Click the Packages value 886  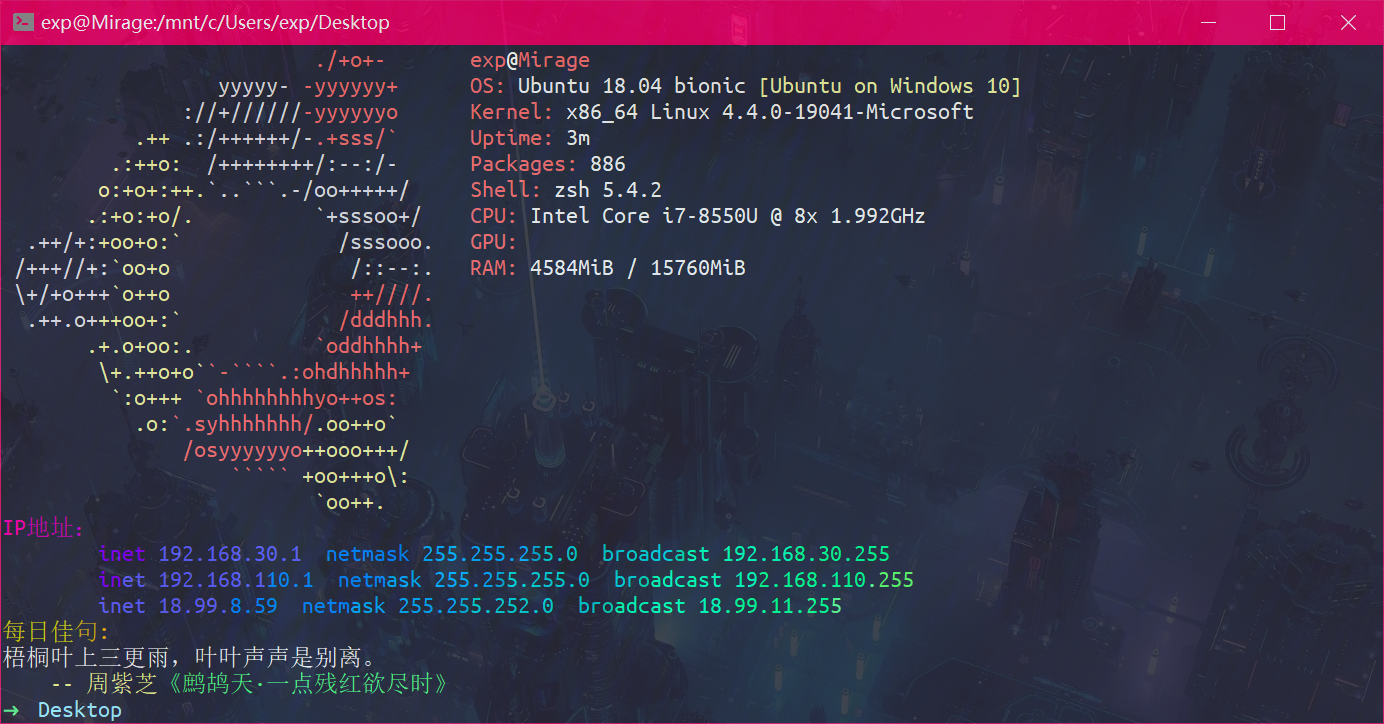point(608,164)
